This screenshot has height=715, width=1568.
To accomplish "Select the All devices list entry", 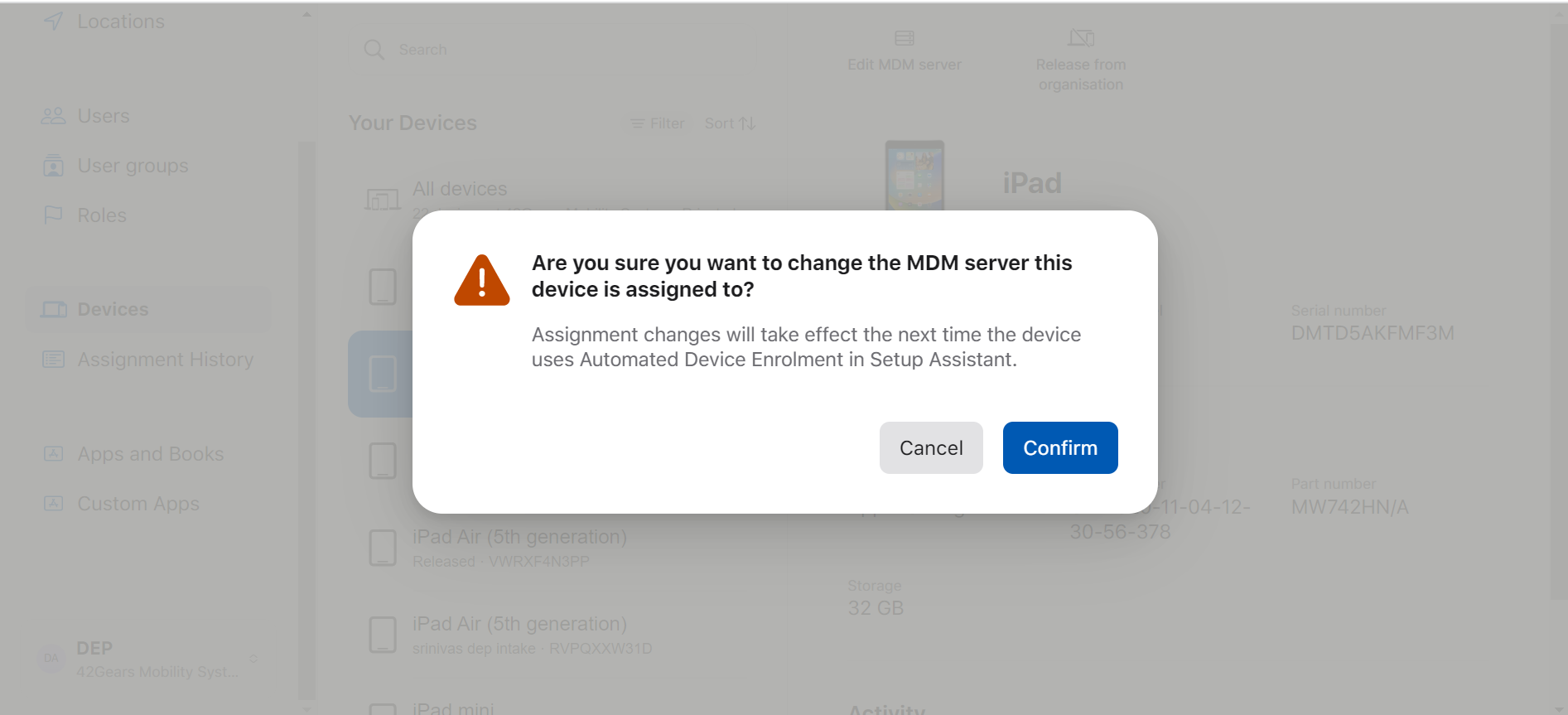I will pyautogui.click(x=460, y=190).
